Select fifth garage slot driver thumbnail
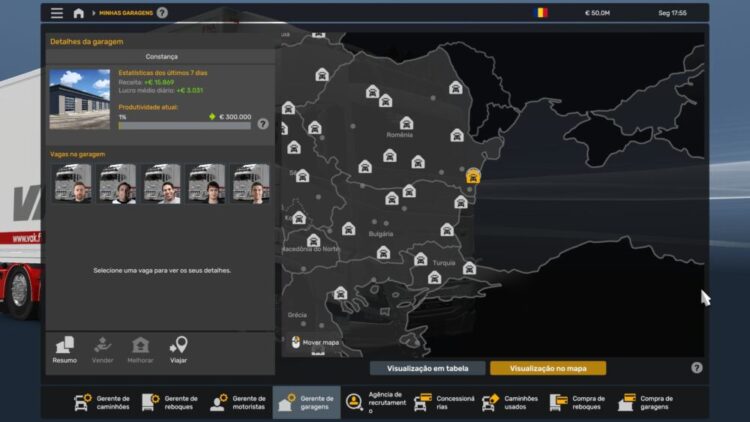The height and width of the screenshot is (422, 750). (250, 184)
